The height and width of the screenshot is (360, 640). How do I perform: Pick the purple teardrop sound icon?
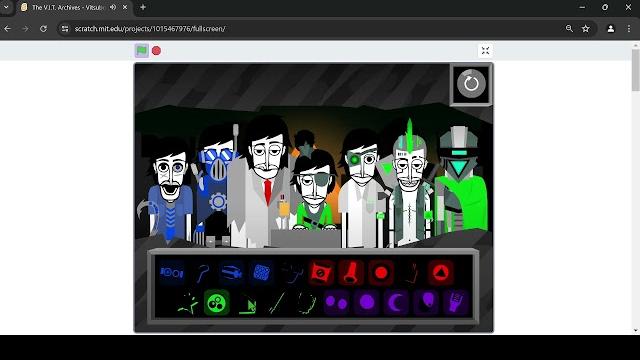pyautogui.click(x=426, y=303)
